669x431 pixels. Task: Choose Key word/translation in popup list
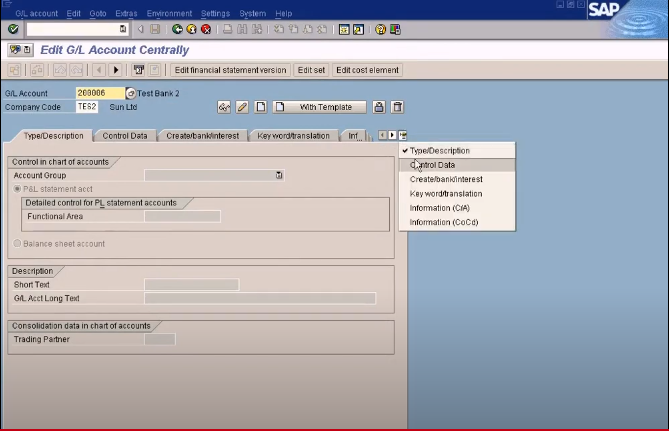point(457,194)
